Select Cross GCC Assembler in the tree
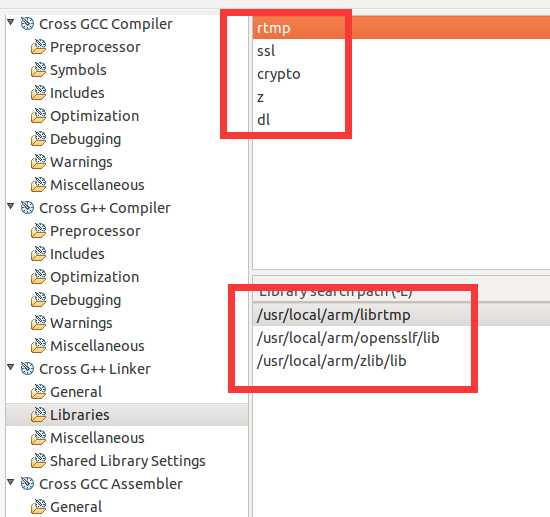Image resolution: width=550 pixels, height=517 pixels. tap(111, 484)
